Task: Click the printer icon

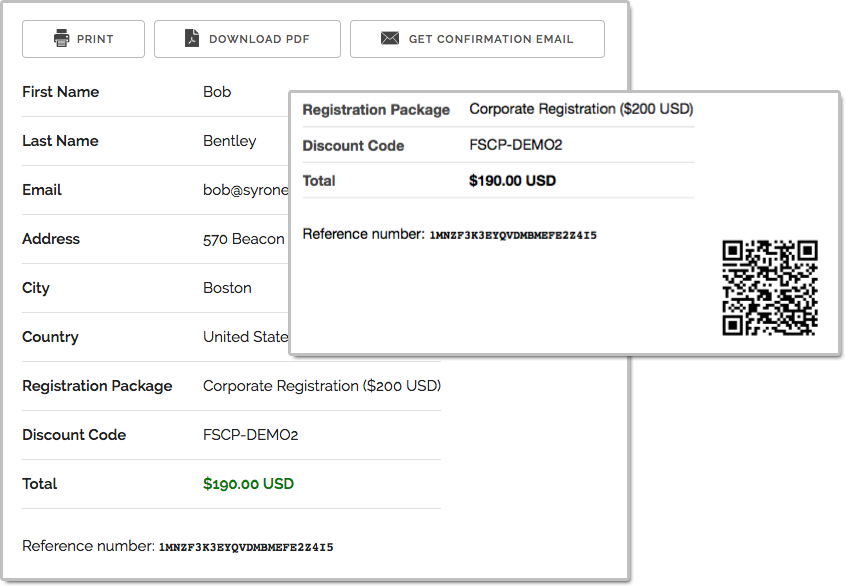Action: (x=61, y=38)
